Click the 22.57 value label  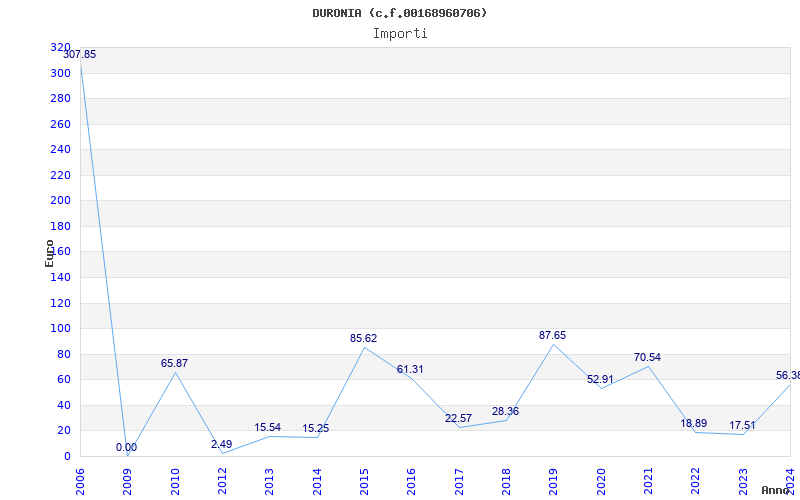pyautogui.click(x=458, y=418)
